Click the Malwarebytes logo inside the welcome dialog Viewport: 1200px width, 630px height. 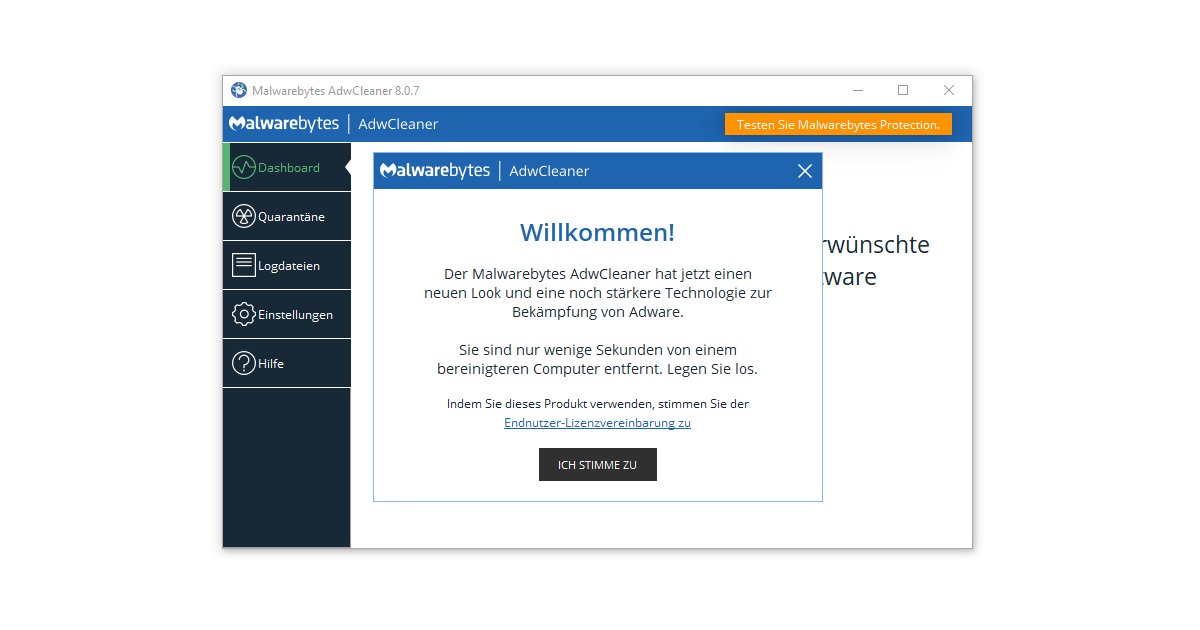436,170
